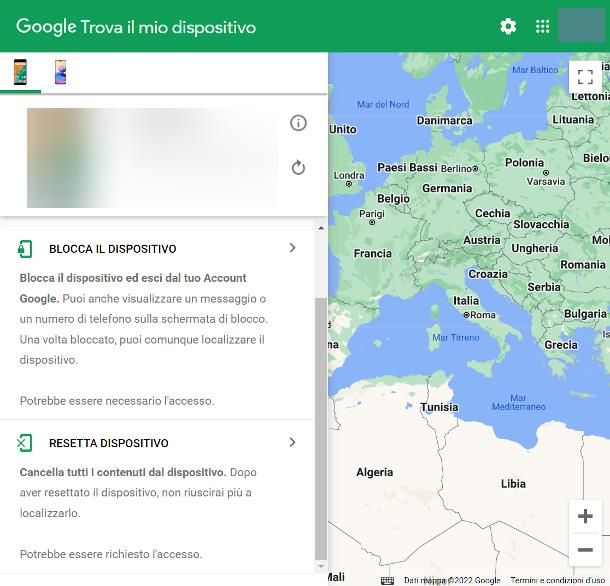Click Germania label on map
This screenshot has width=610, height=586.
447,188
